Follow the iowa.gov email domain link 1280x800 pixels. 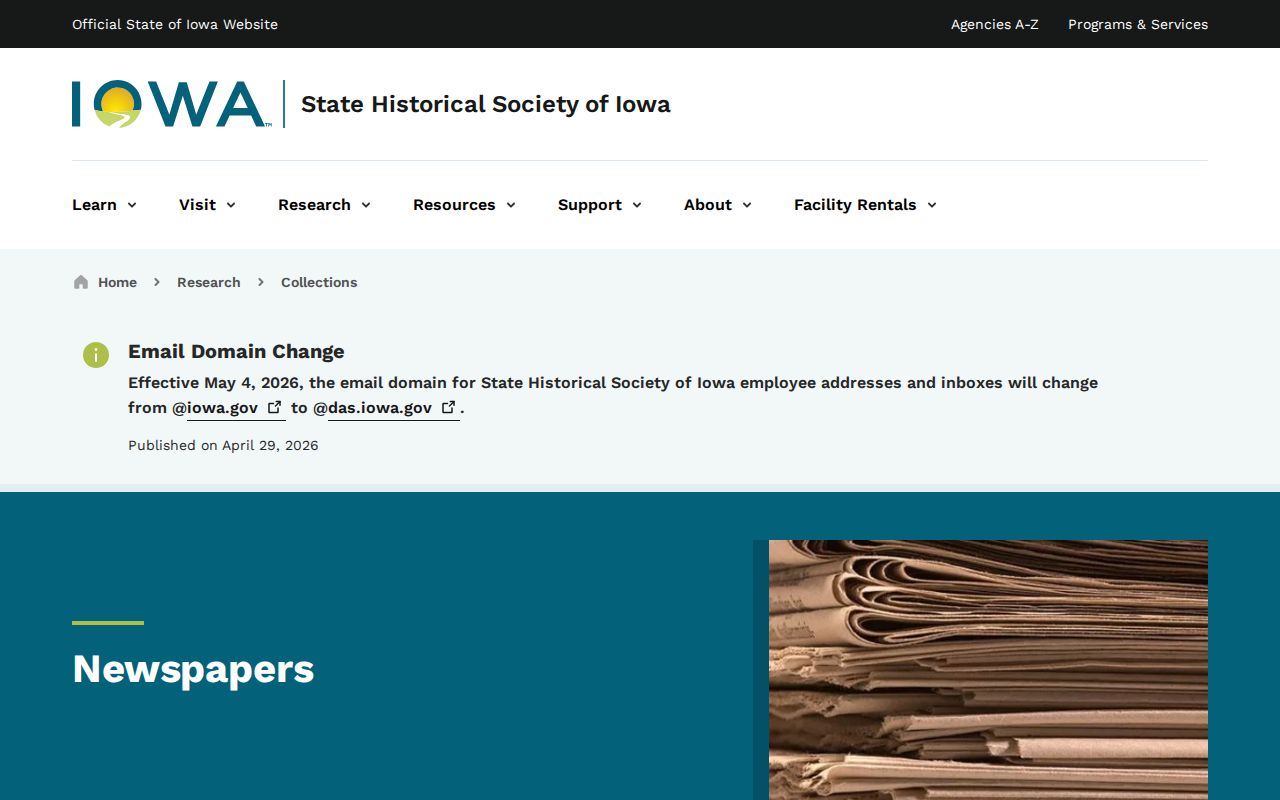click(236, 408)
